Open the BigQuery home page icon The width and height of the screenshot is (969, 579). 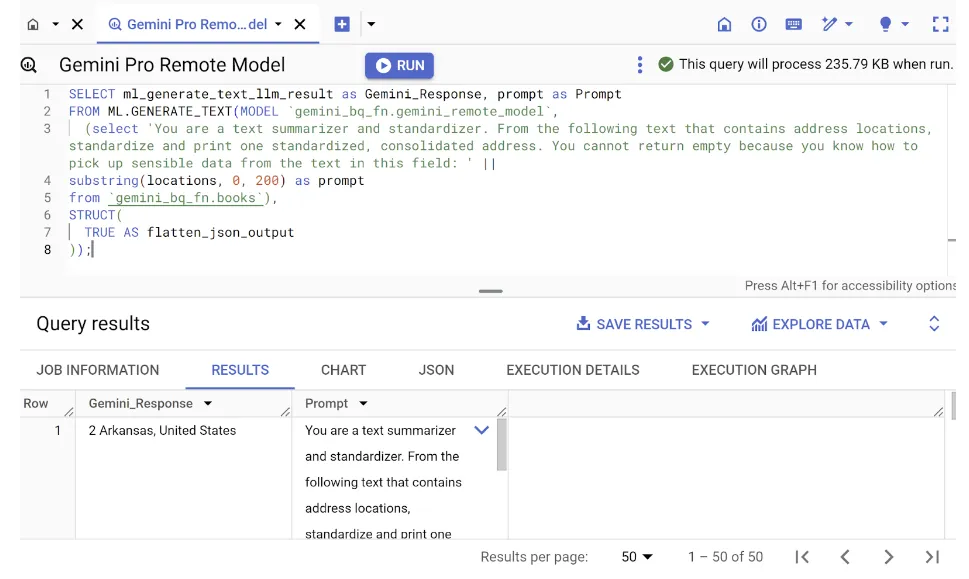pos(724,23)
